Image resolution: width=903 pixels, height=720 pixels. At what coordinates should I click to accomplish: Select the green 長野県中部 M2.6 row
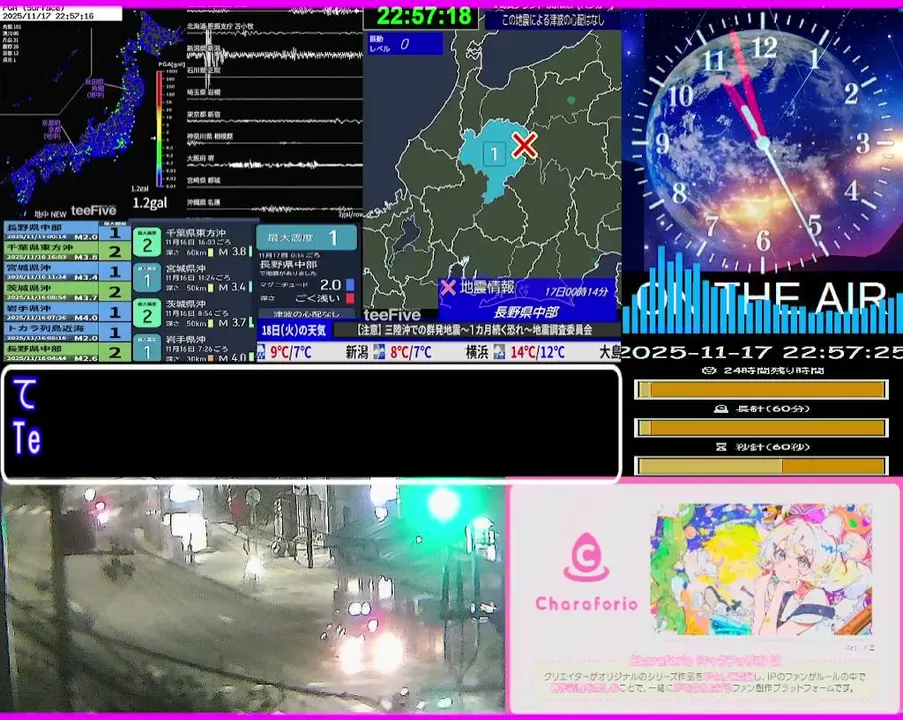pyautogui.click(x=67, y=352)
